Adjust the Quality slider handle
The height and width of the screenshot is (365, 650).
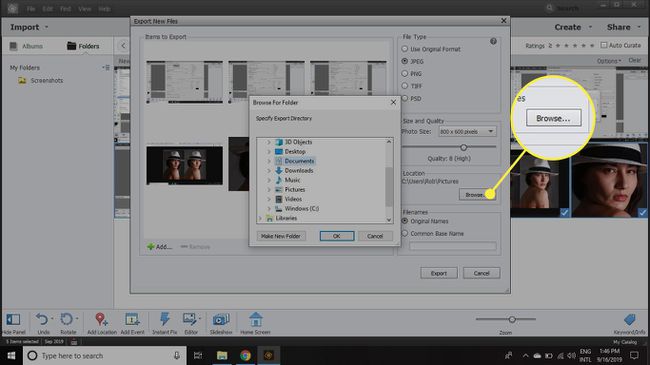coord(463,147)
